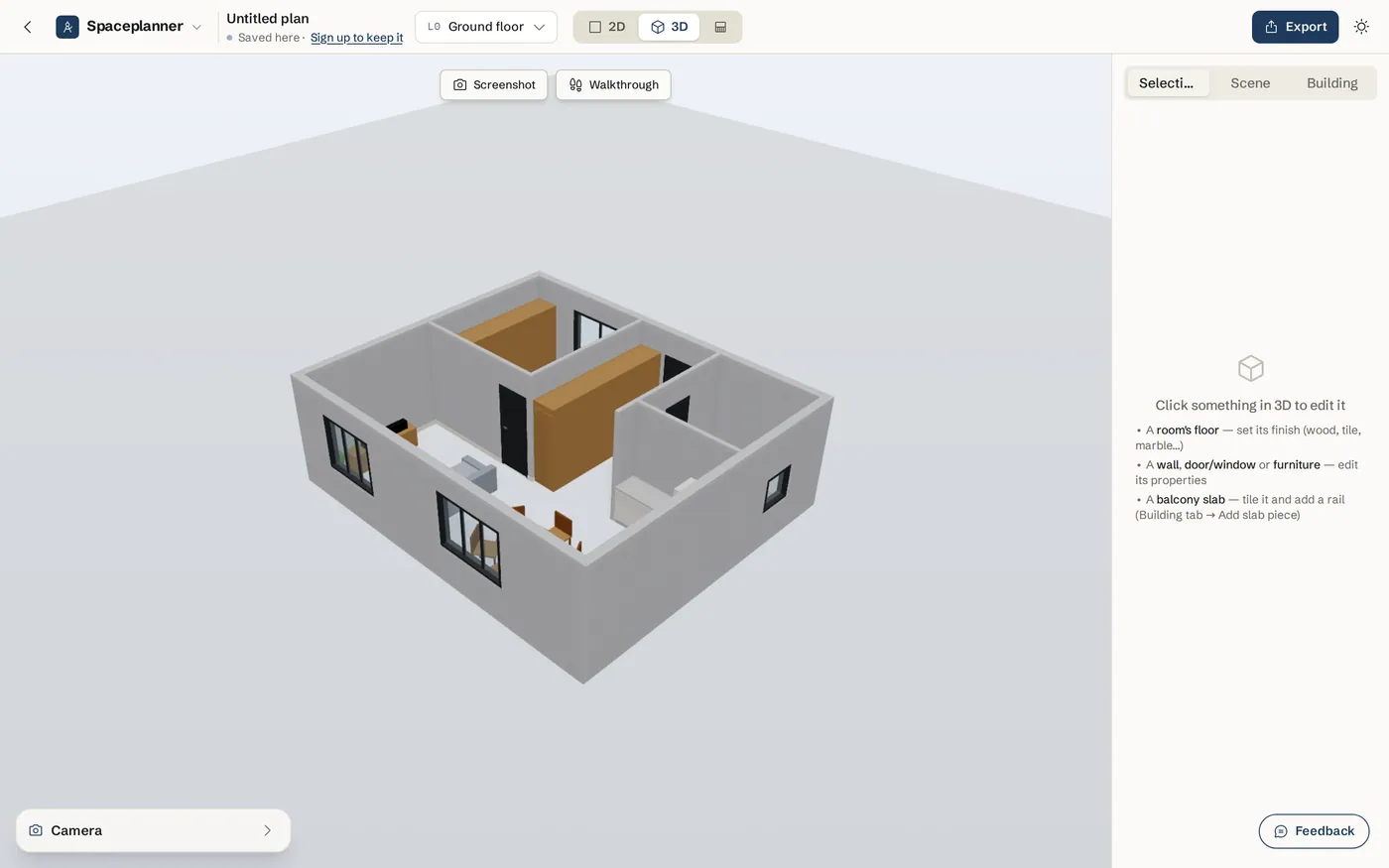Switch to the Building tab
Viewport: 1389px width, 868px height.
1331,83
